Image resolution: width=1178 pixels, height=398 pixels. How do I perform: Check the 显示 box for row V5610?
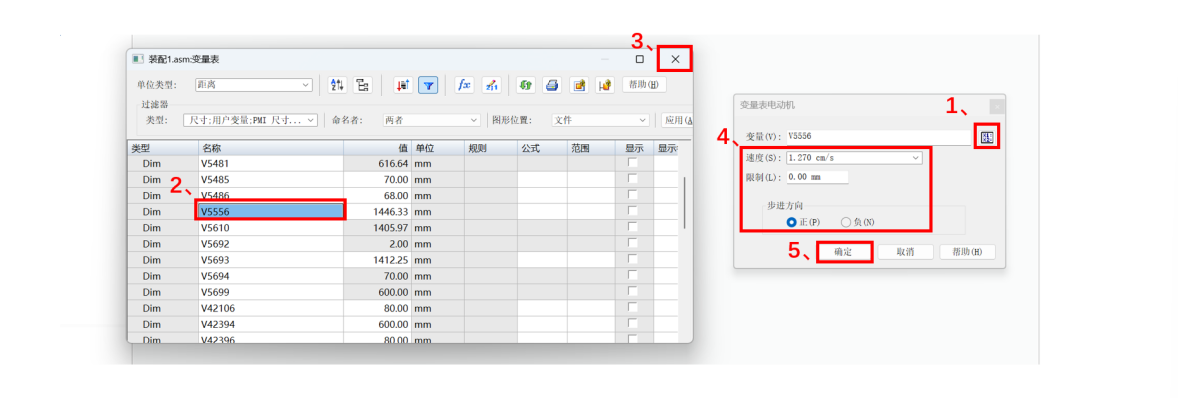tap(633, 228)
